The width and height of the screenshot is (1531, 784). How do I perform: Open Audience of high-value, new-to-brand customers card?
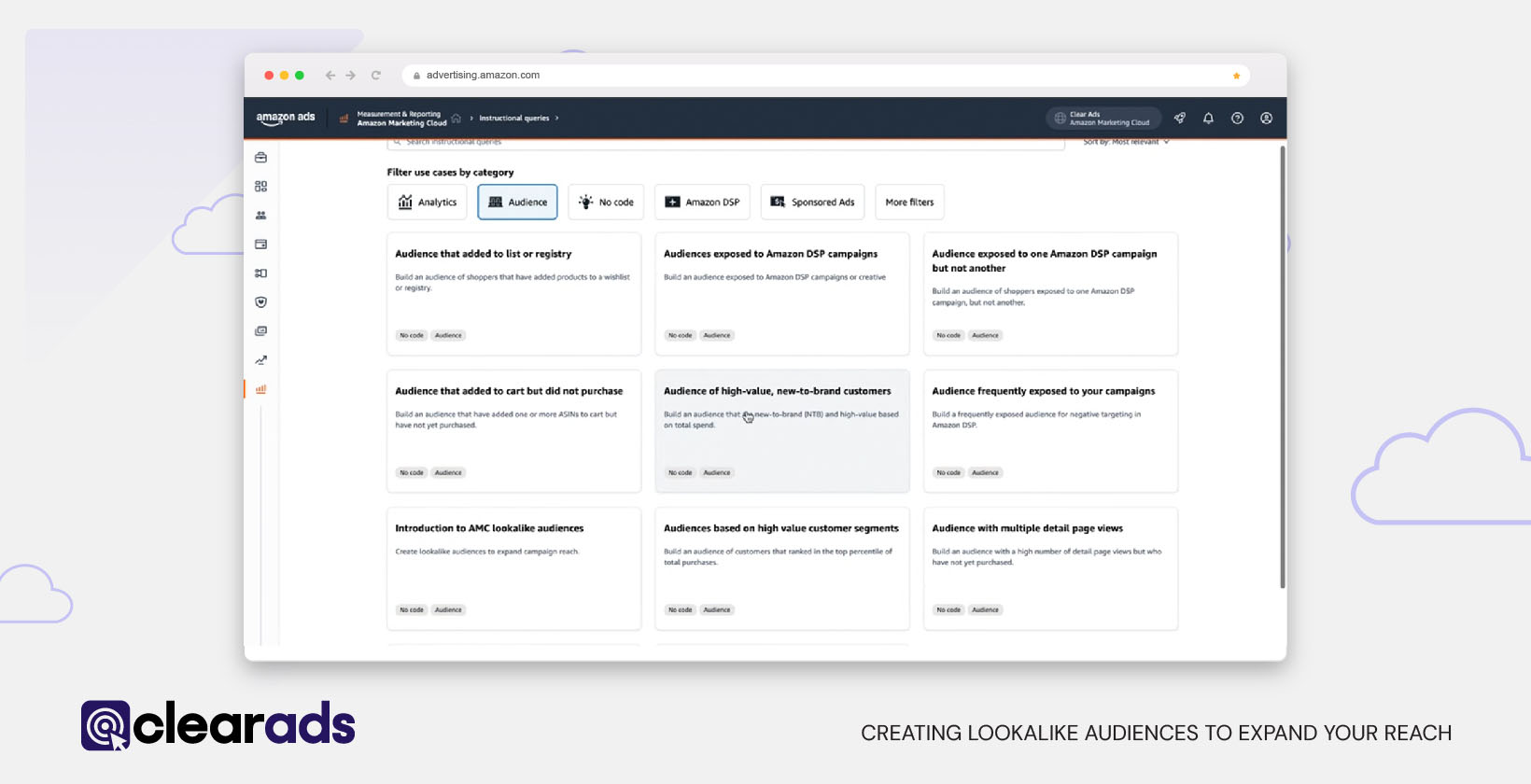(x=782, y=431)
